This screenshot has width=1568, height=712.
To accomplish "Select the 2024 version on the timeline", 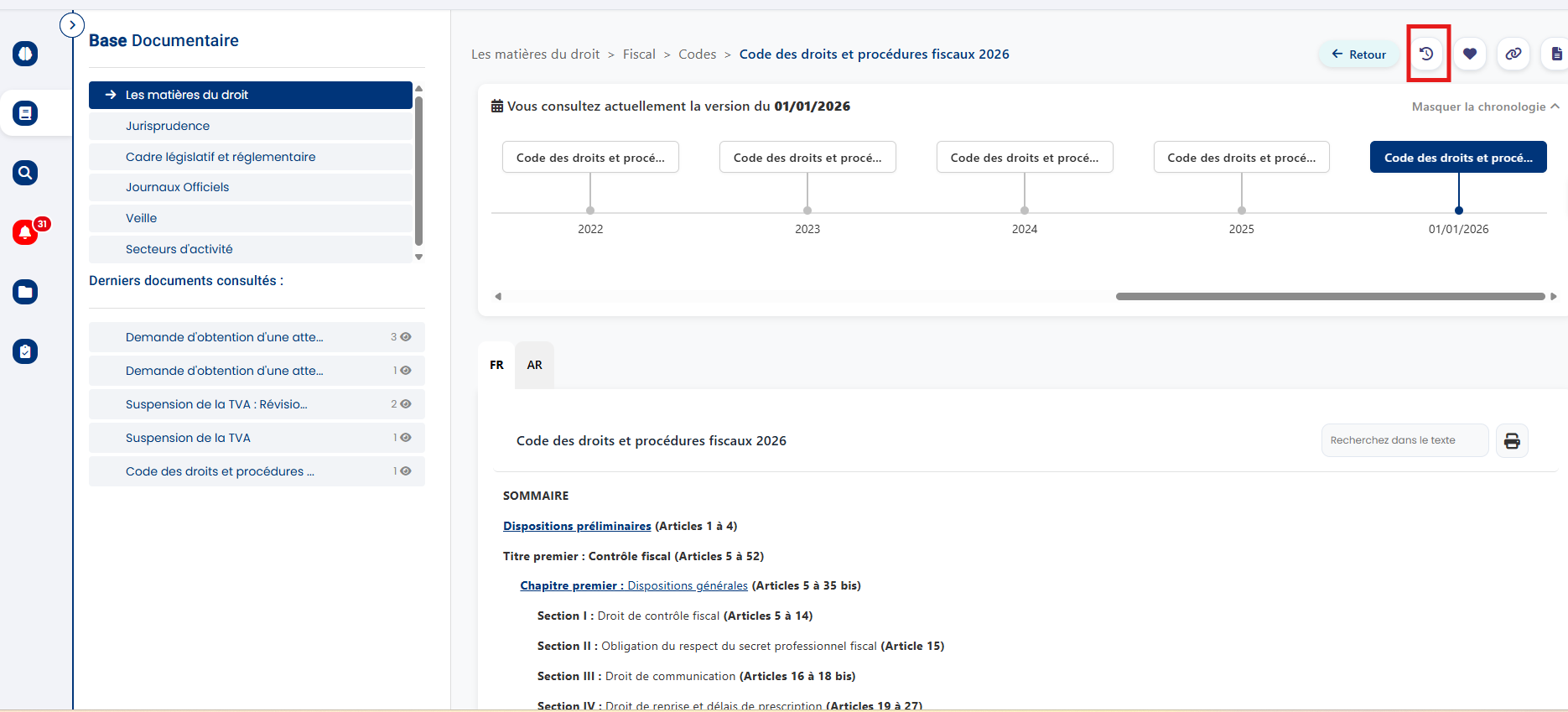I will pos(1024,158).
